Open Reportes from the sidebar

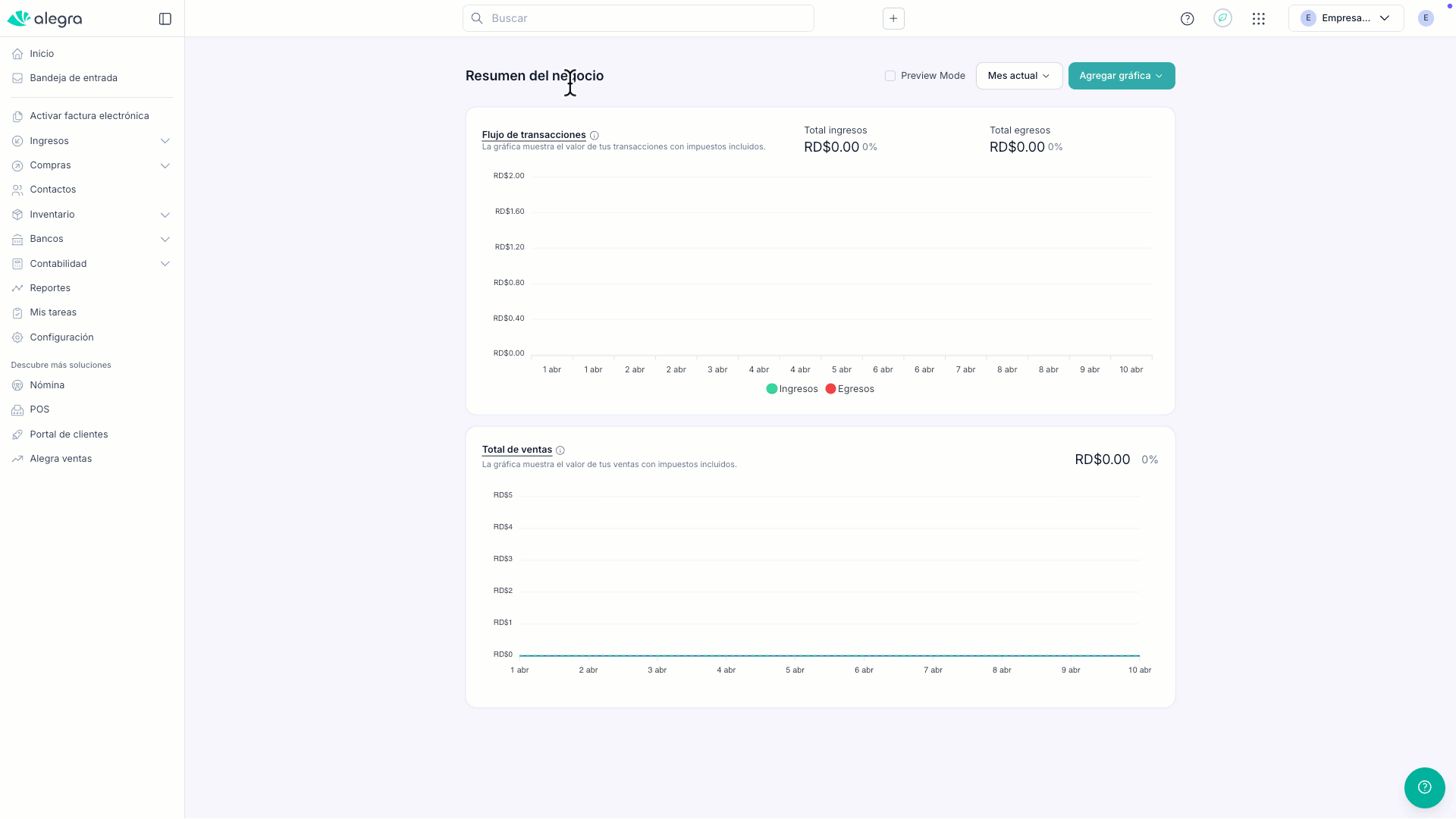tap(50, 288)
